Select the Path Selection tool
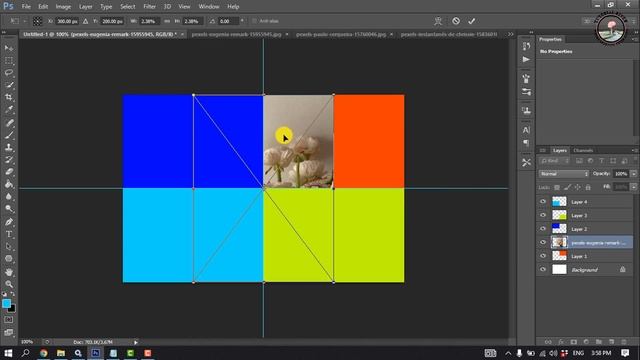The width and height of the screenshot is (640, 360). click(x=9, y=247)
